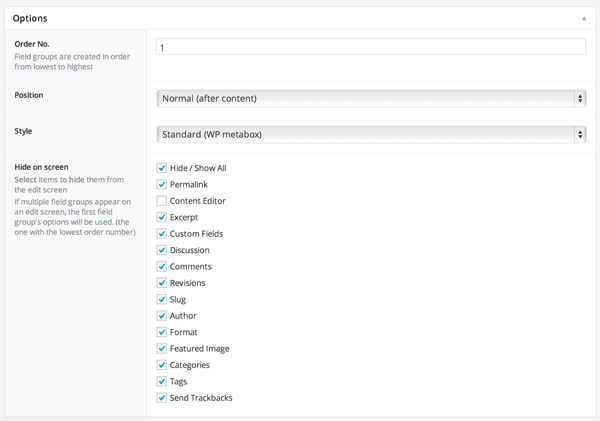Uncheck the Author checkbox
The image size is (600, 421).
click(x=161, y=316)
